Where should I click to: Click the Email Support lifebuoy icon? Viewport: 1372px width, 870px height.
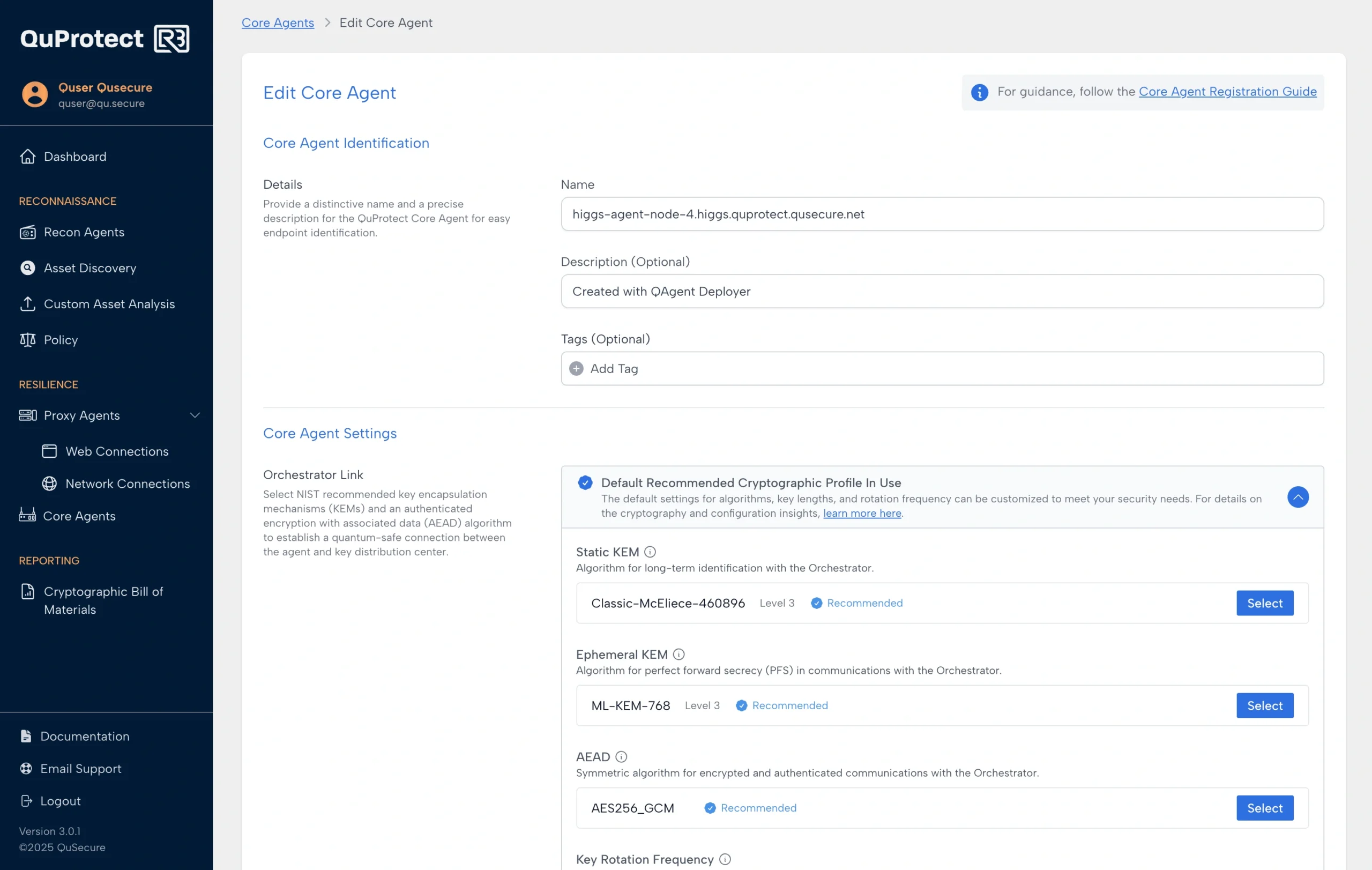26,768
